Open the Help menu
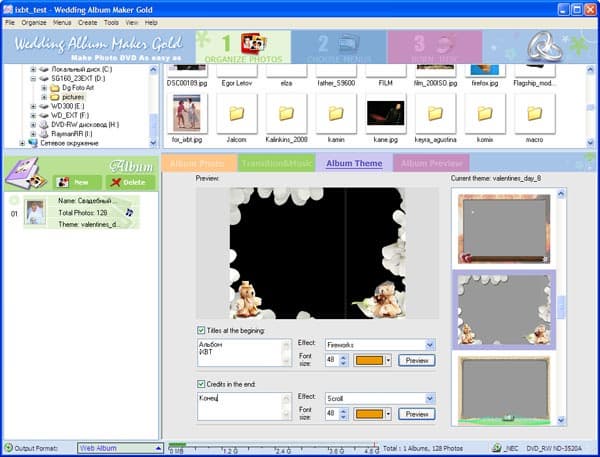The width and height of the screenshot is (600, 457). click(151, 23)
